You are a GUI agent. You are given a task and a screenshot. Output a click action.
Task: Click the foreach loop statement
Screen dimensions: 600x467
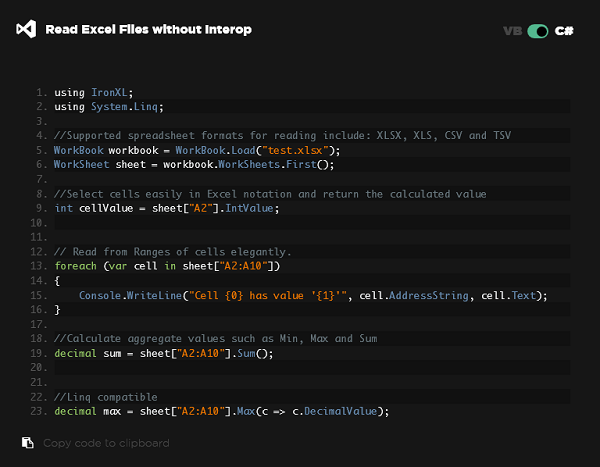coord(170,266)
